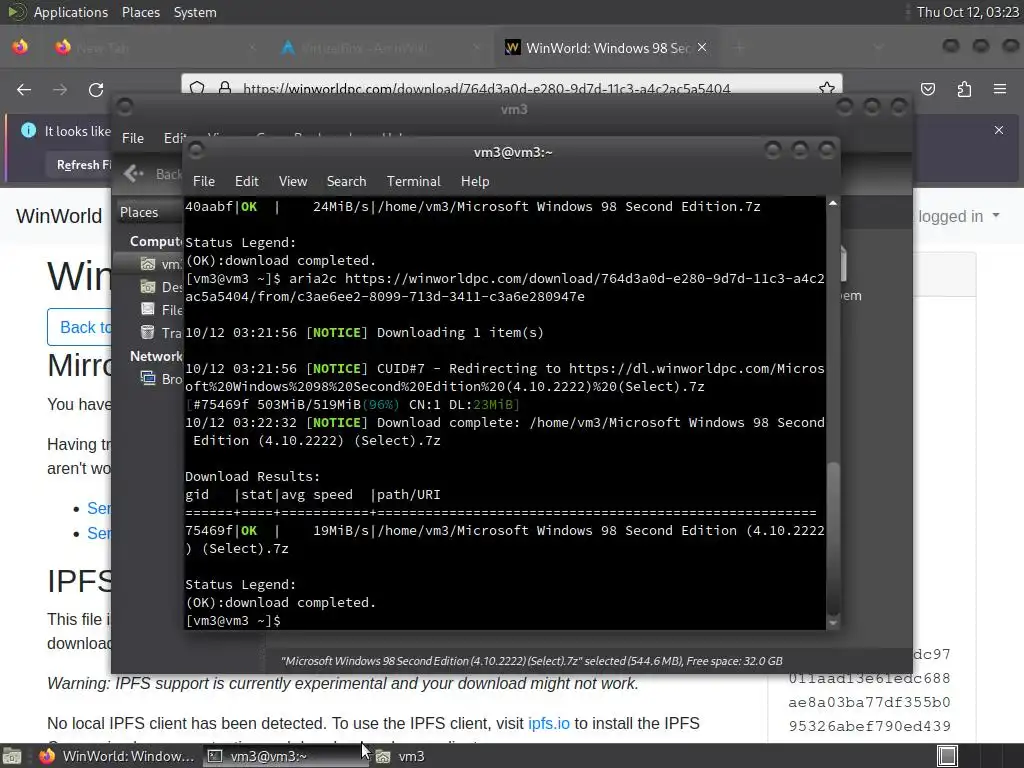The height and width of the screenshot is (768, 1024).
Task: Click Firefox back arrow button
Action: (24, 89)
